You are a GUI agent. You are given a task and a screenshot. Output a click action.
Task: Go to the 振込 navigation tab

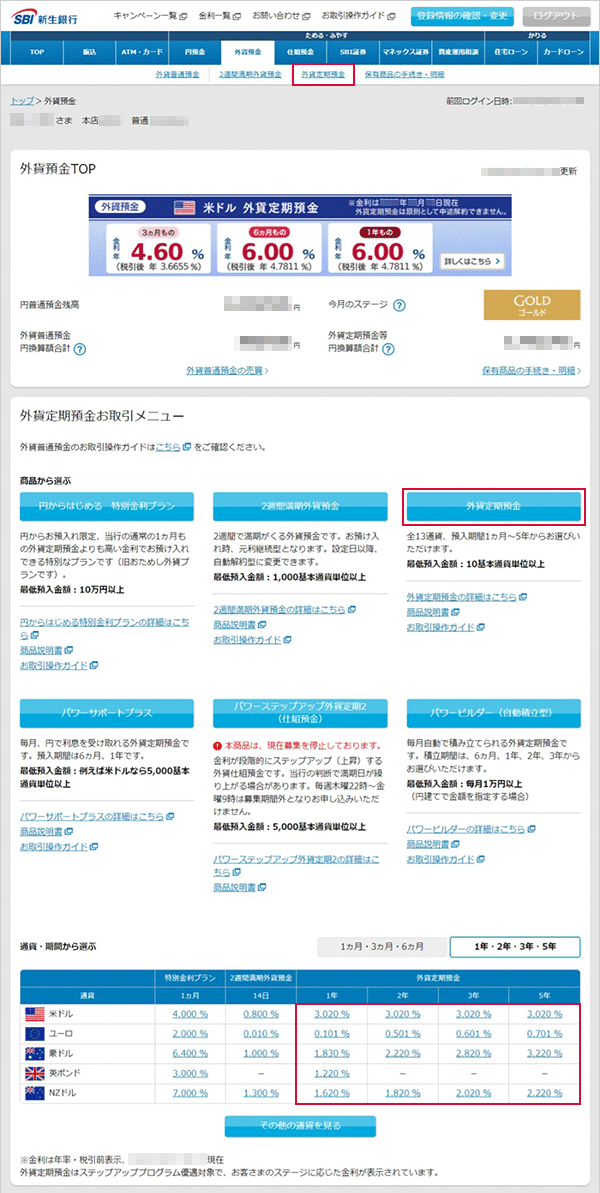[90, 52]
